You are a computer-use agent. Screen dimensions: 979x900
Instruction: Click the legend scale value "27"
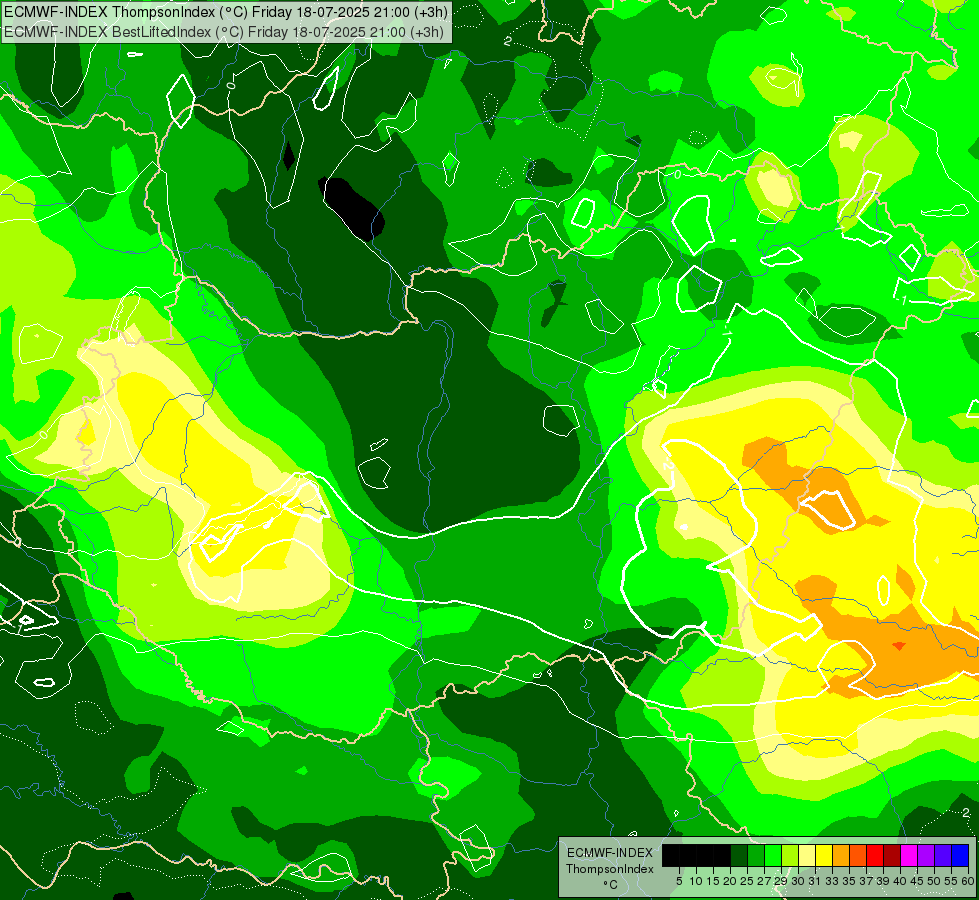[x=764, y=881]
